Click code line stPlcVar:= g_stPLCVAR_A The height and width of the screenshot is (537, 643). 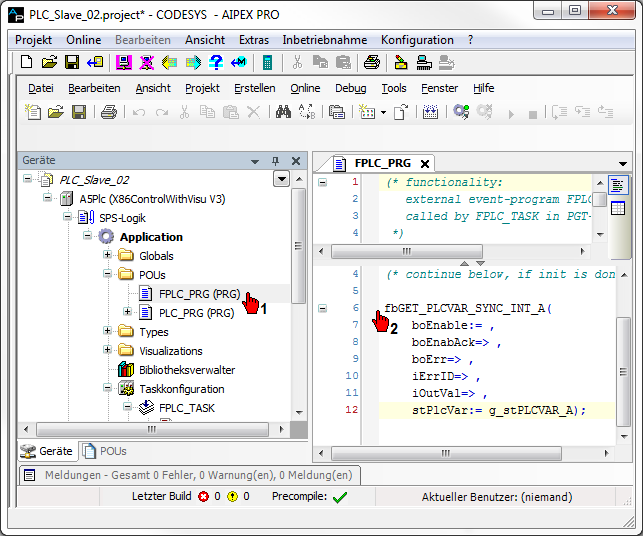coord(499,410)
